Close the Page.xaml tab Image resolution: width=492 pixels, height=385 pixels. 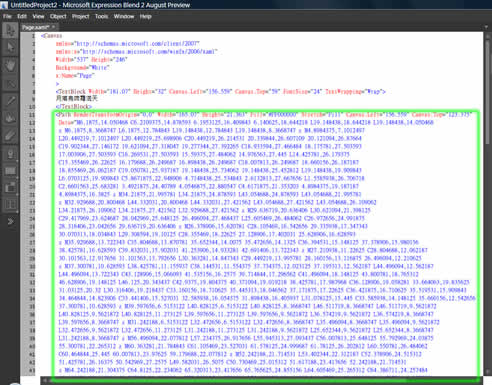point(53,27)
